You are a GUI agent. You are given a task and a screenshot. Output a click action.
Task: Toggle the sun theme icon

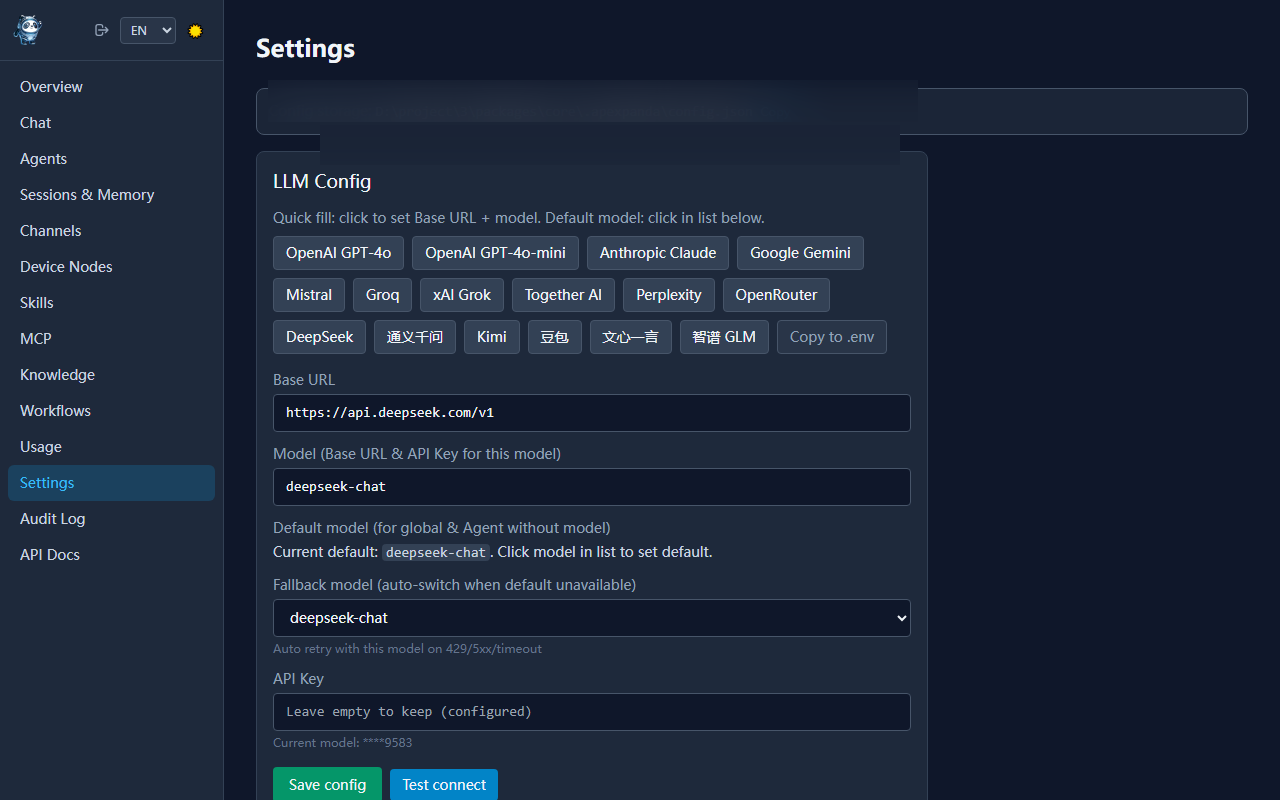click(x=195, y=31)
